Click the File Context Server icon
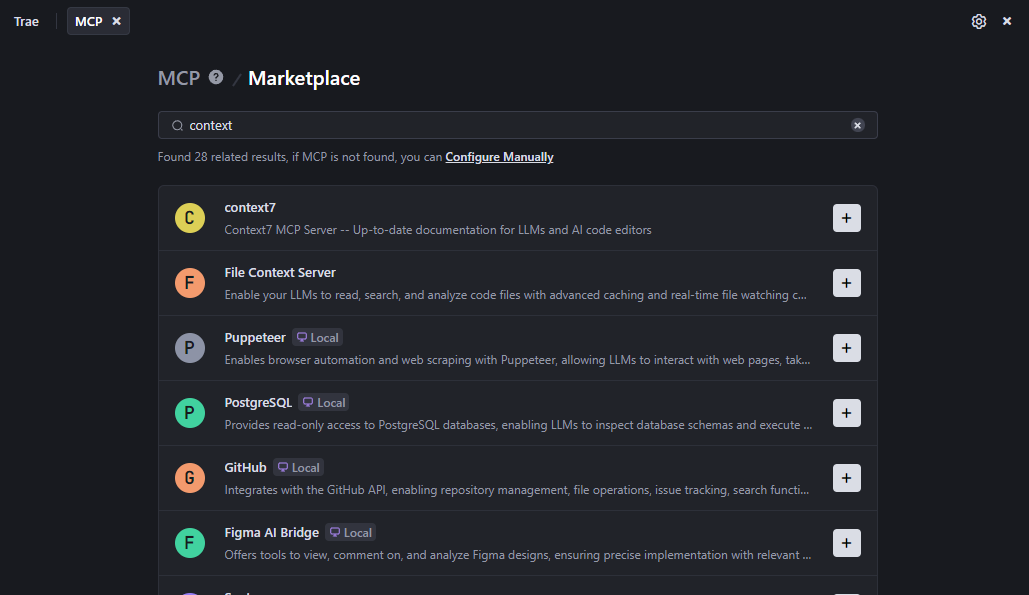This screenshot has height=595, width=1029. 190,283
